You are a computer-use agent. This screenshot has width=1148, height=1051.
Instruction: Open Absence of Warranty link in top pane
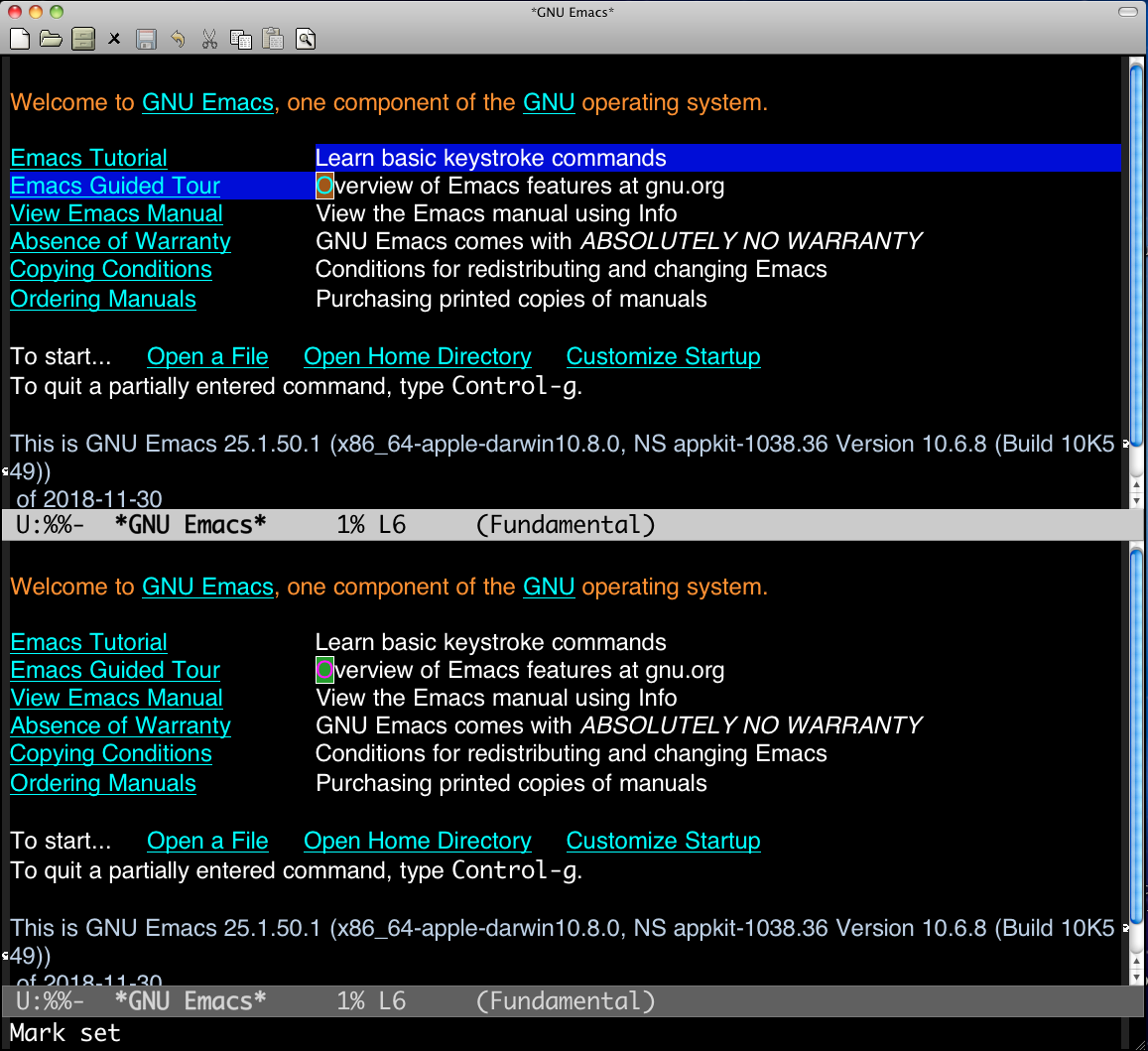click(x=120, y=242)
